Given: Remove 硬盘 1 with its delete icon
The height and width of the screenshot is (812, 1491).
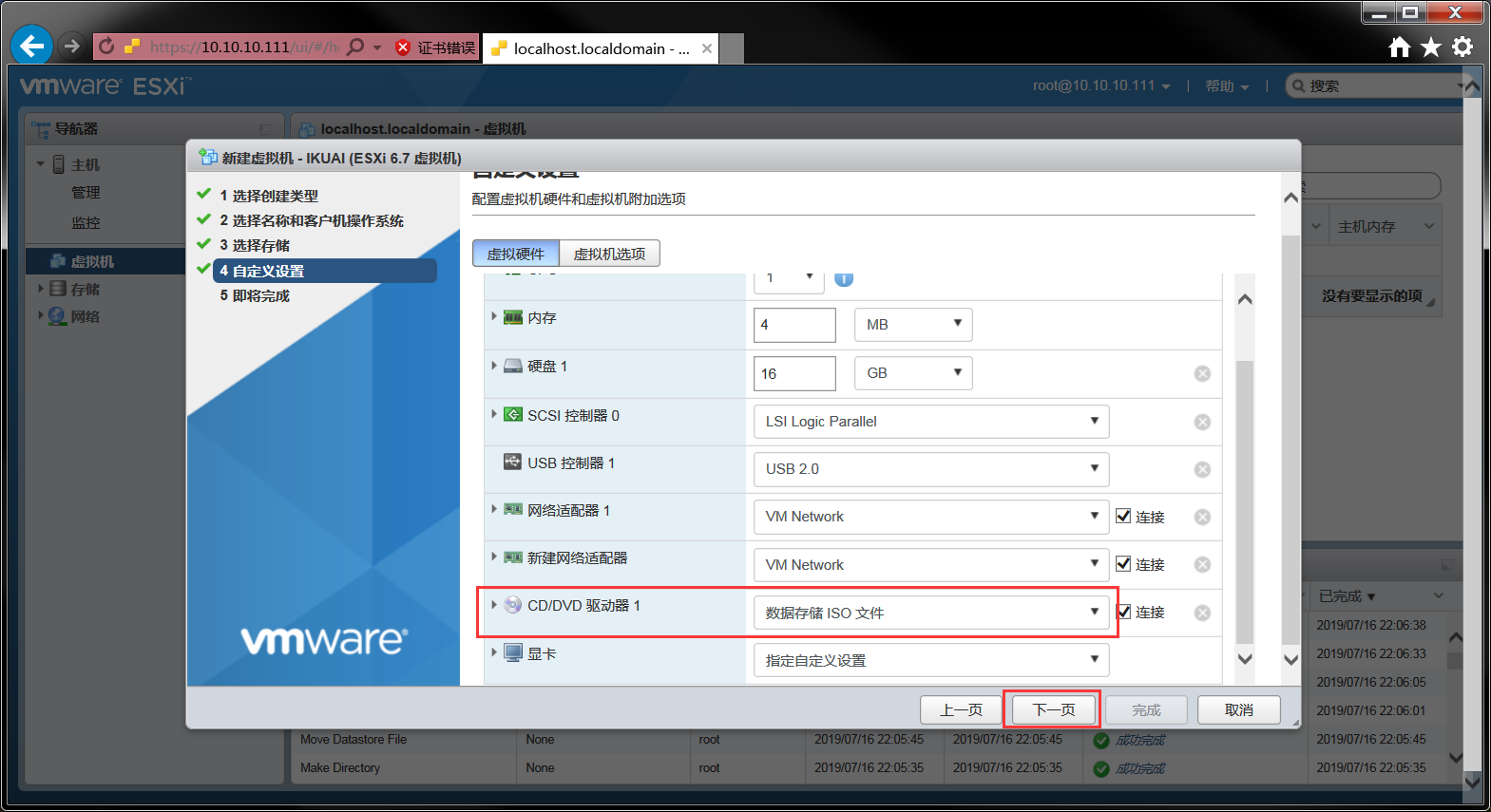Looking at the screenshot, I should click(1202, 373).
